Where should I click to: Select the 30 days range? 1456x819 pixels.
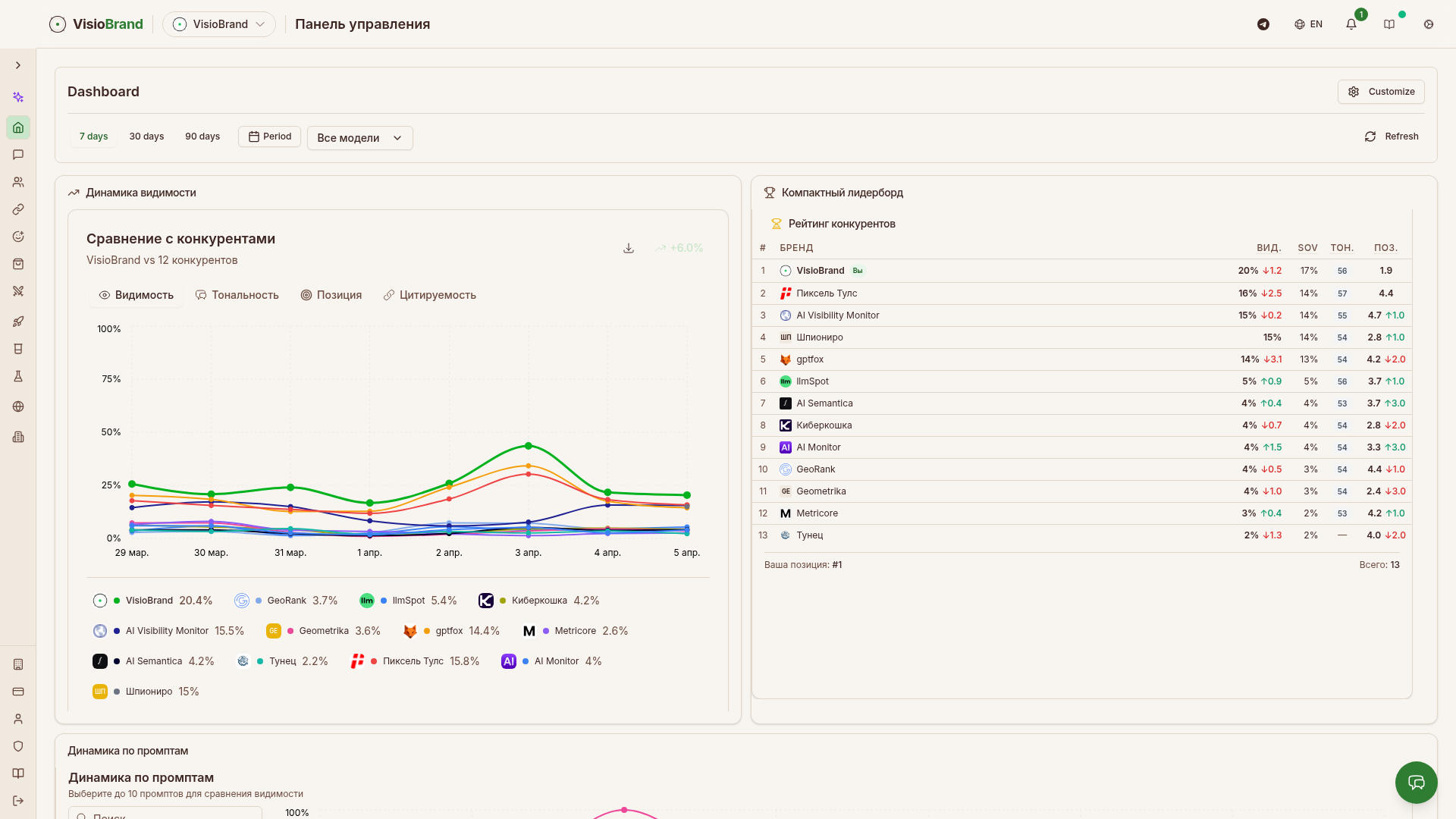pos(146,136)
